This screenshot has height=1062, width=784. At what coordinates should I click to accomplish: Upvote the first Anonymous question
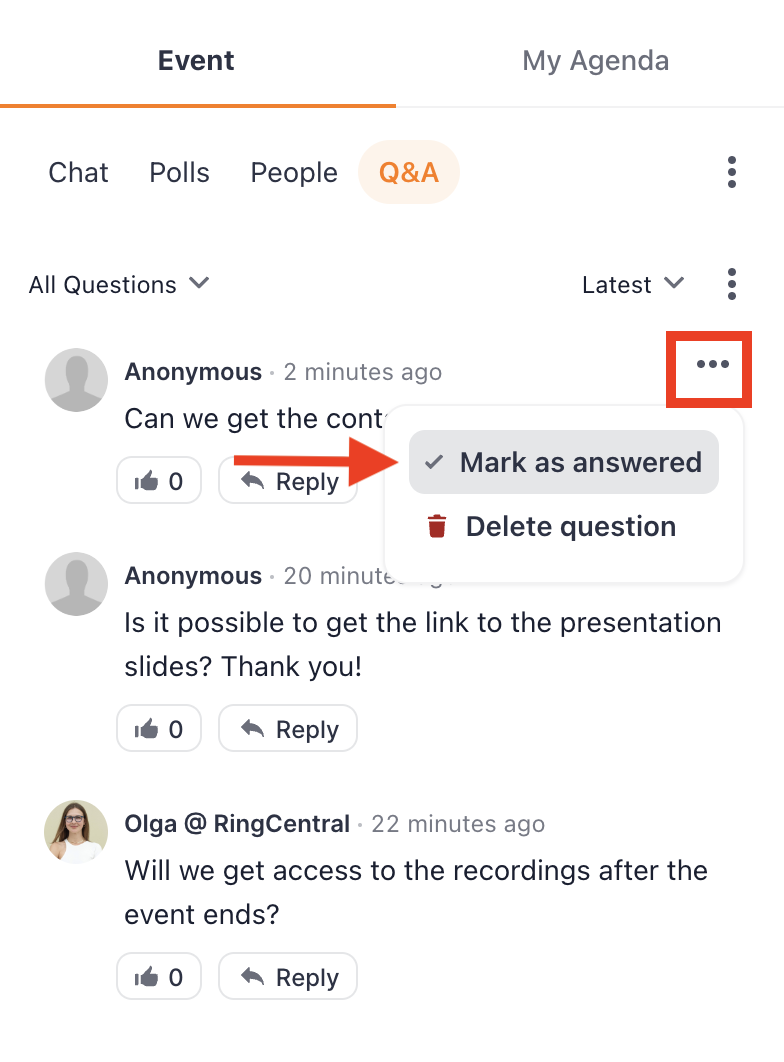click(159, 480)
